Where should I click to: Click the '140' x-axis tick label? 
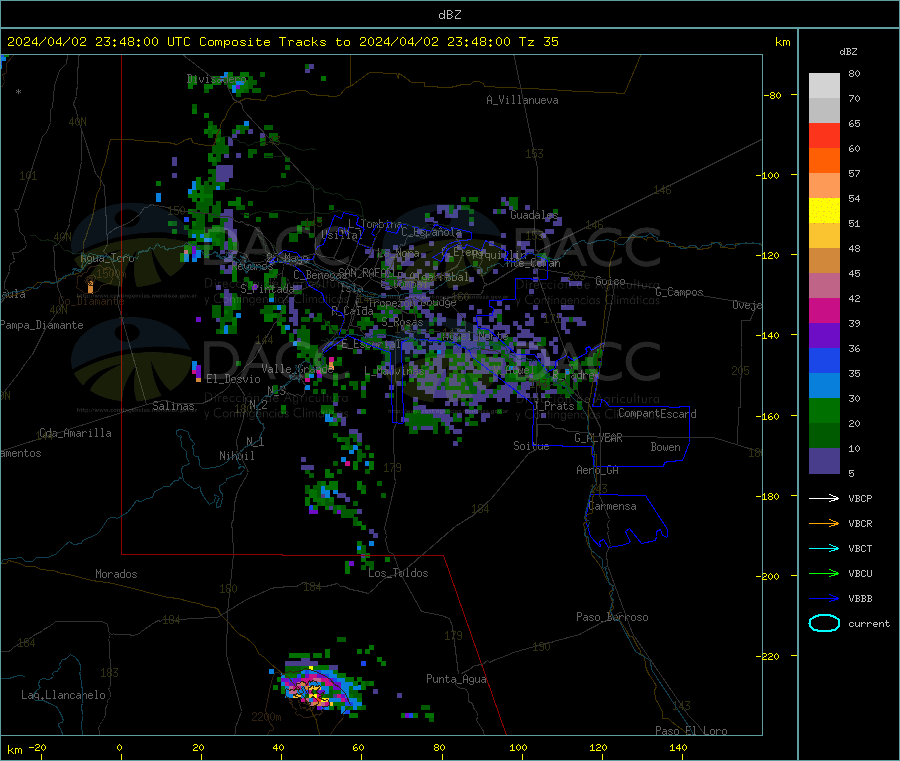(x=678, y=747)
